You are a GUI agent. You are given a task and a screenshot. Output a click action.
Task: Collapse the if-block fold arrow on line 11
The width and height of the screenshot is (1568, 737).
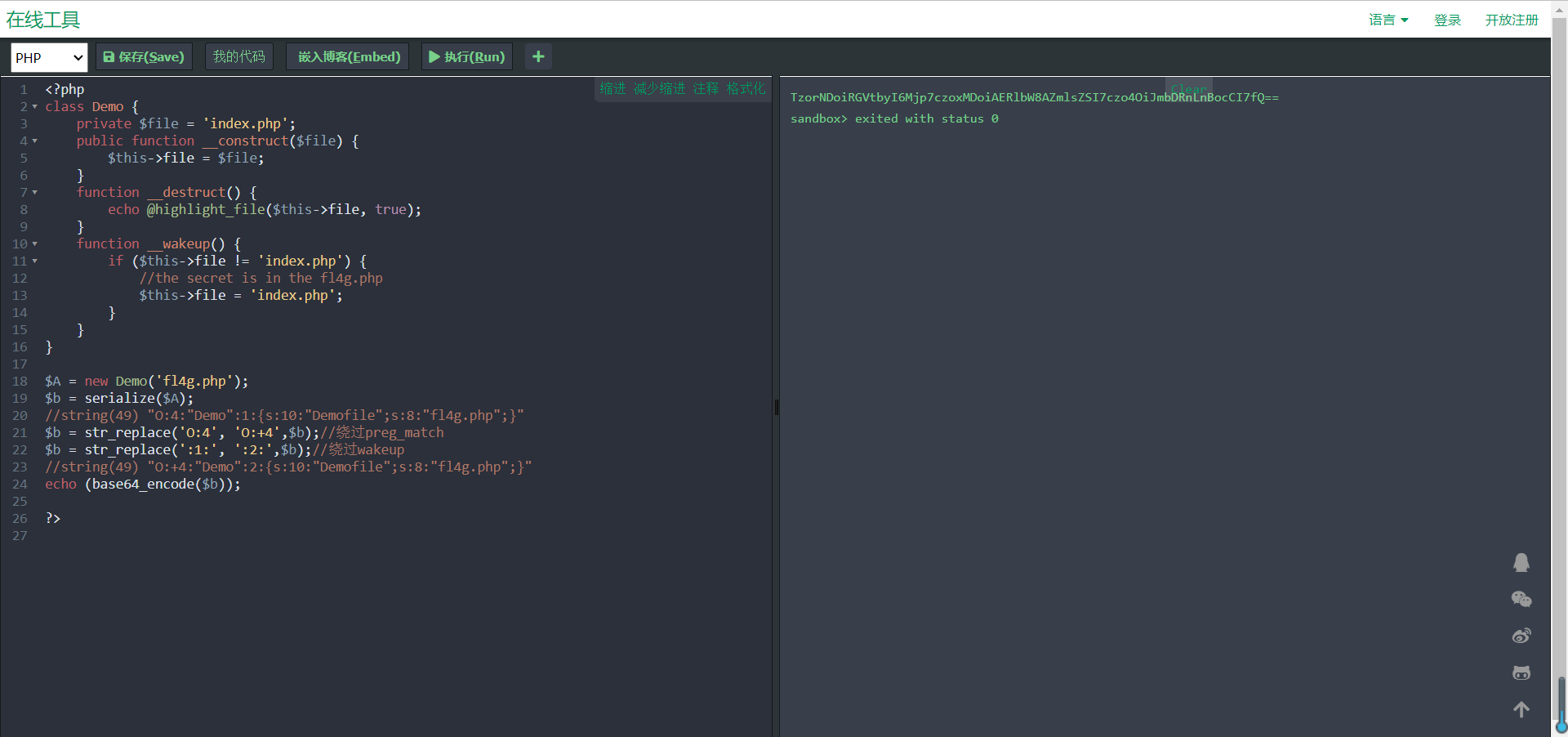[34, 261]
